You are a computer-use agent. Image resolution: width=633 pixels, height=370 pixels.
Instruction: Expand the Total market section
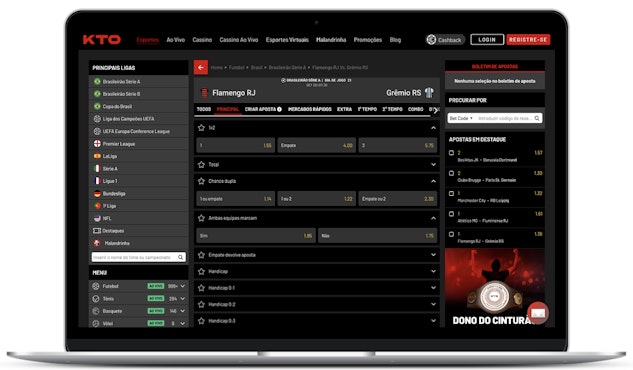tap(433, 165)
